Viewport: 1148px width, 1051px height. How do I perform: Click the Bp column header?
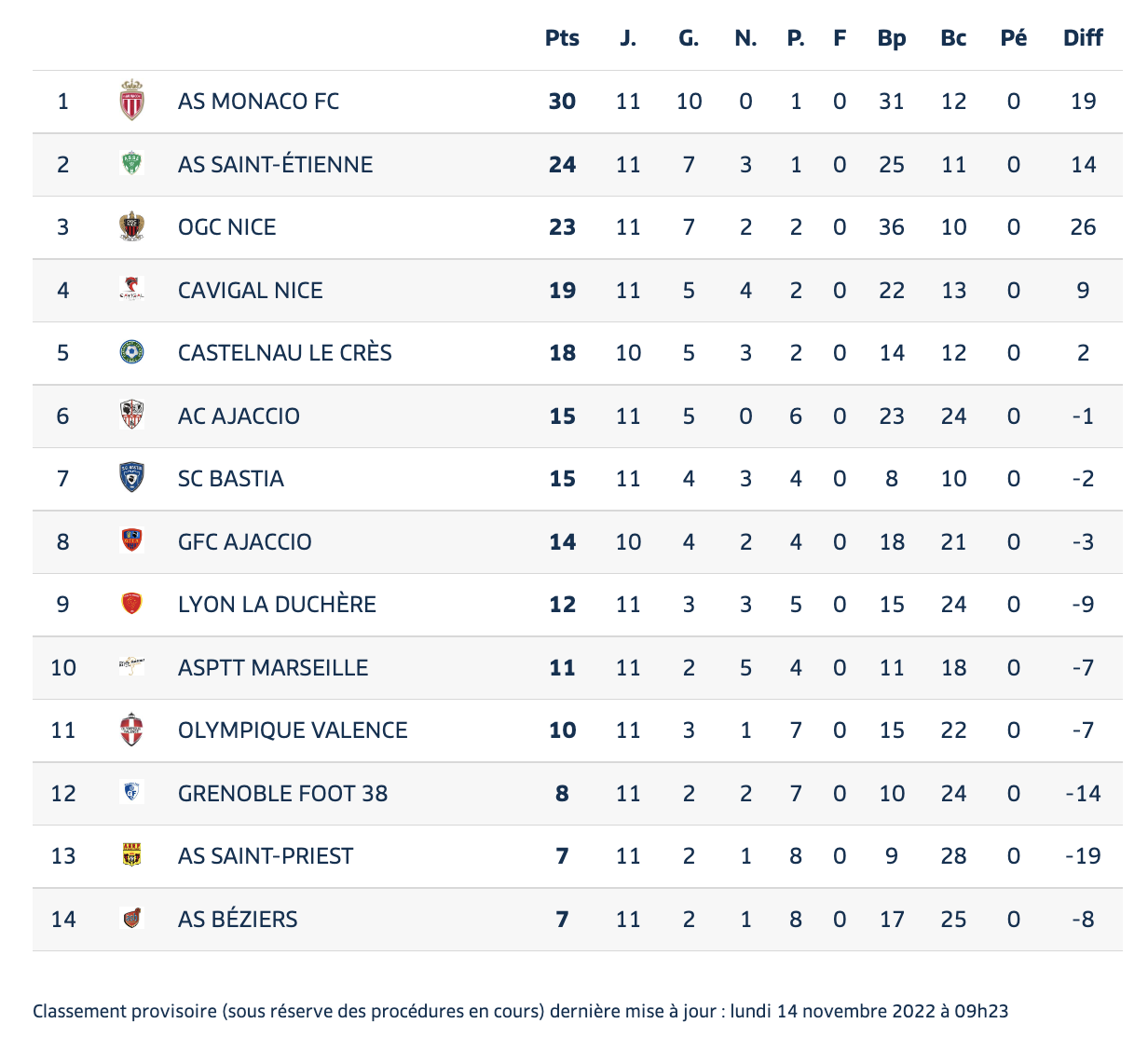[x=892, y=38]
